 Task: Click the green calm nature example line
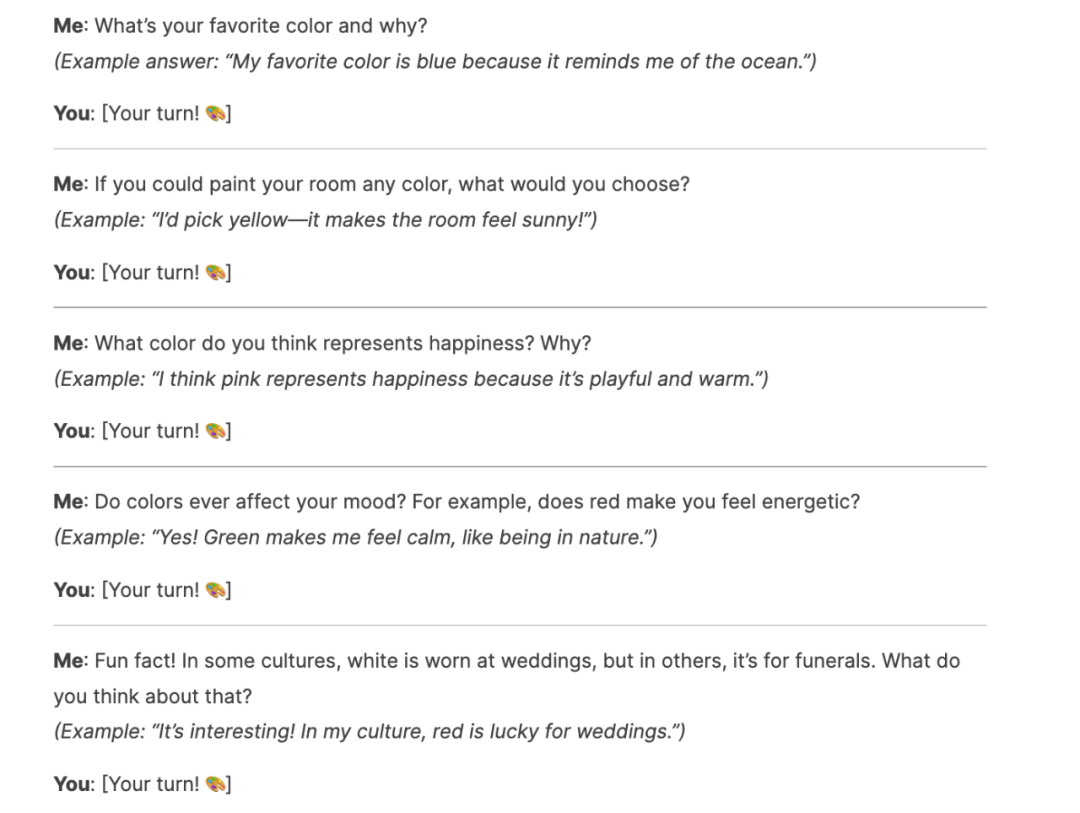pyautogui.click(x=355, y=537)
